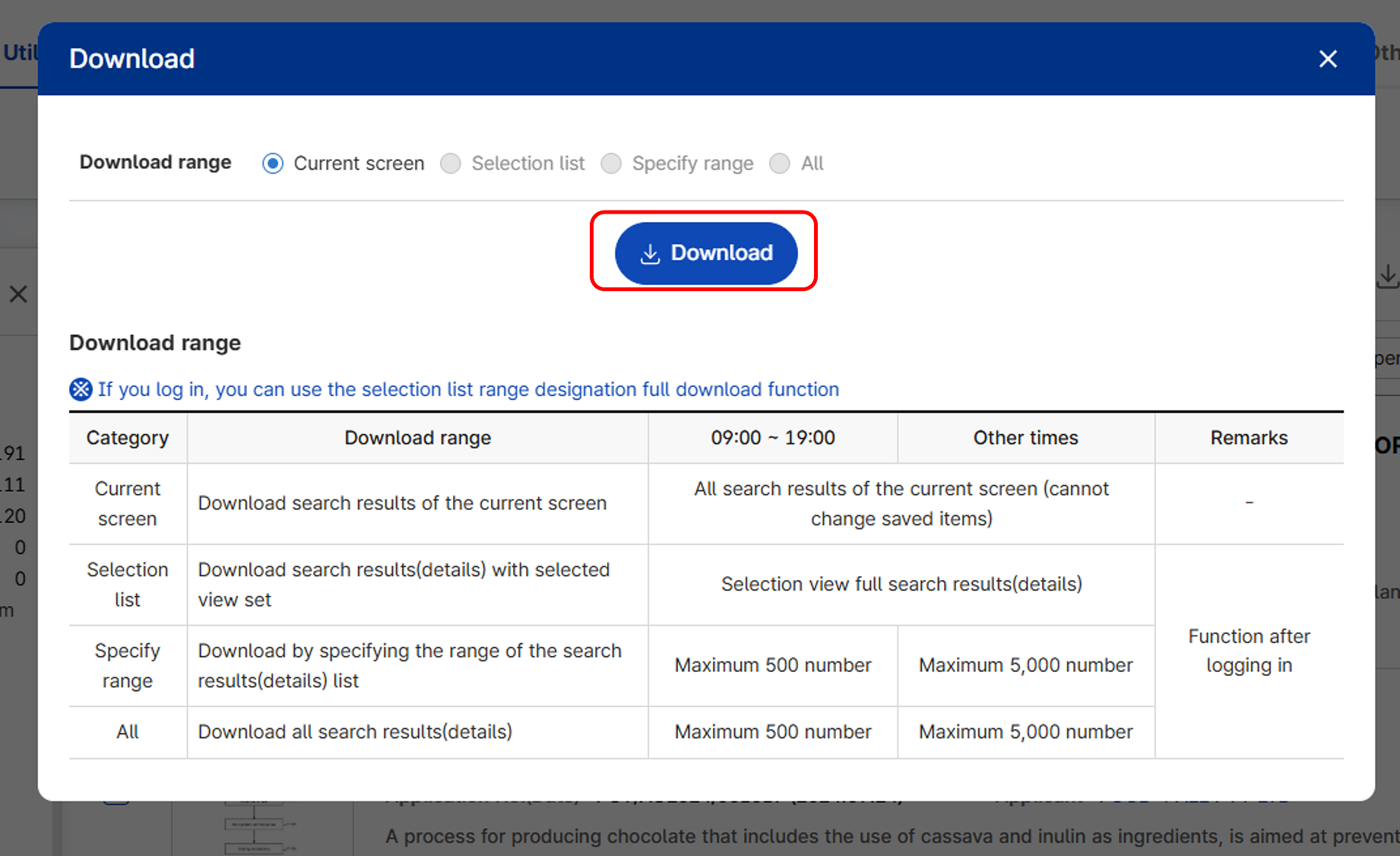The height and width of the screenshot is (856, 1400).
Task: Click the Selection view full search results cell
Action: [901, 584]
